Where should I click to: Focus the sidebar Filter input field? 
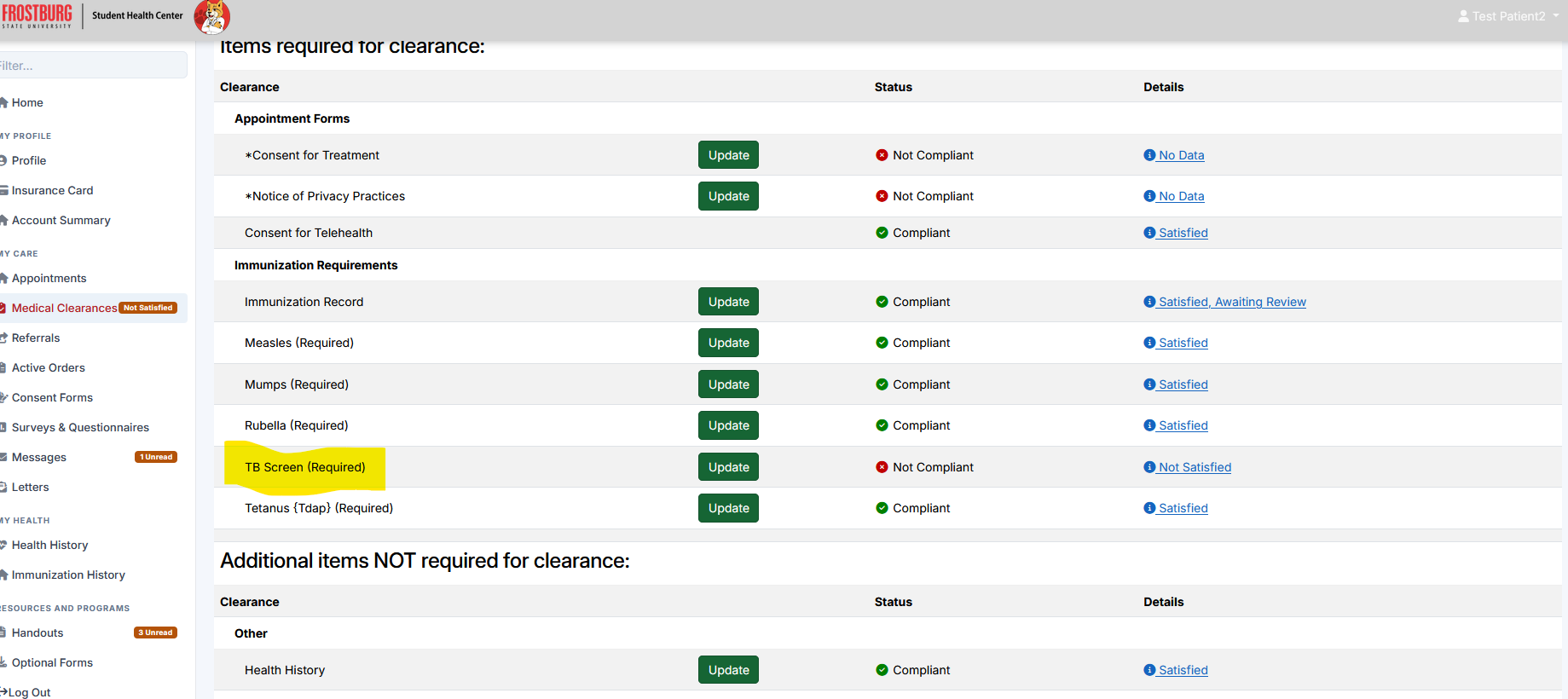coord(93,66)
